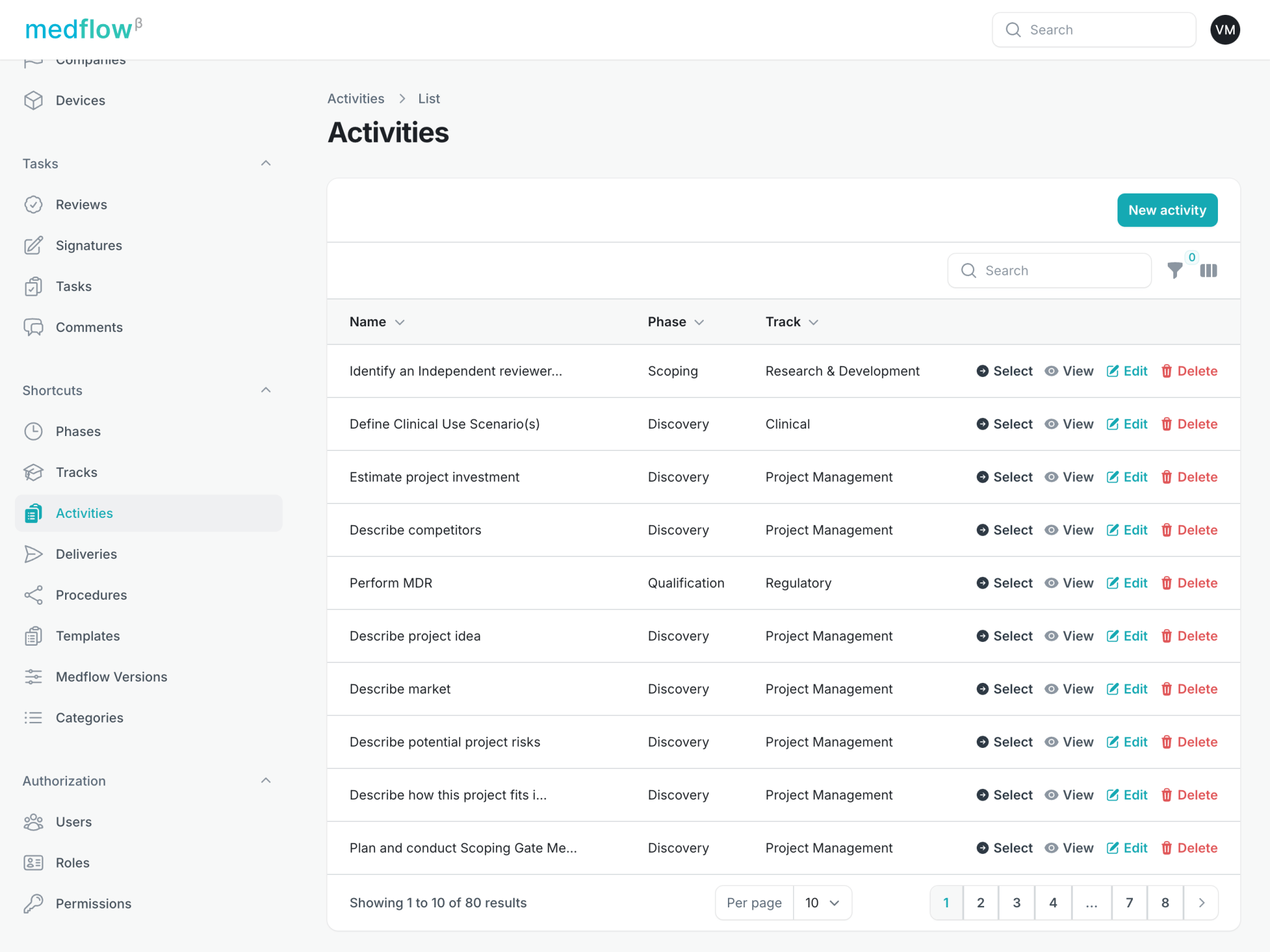Select the Define Clinical Use Scenario(s) row

pos(1004,424)
